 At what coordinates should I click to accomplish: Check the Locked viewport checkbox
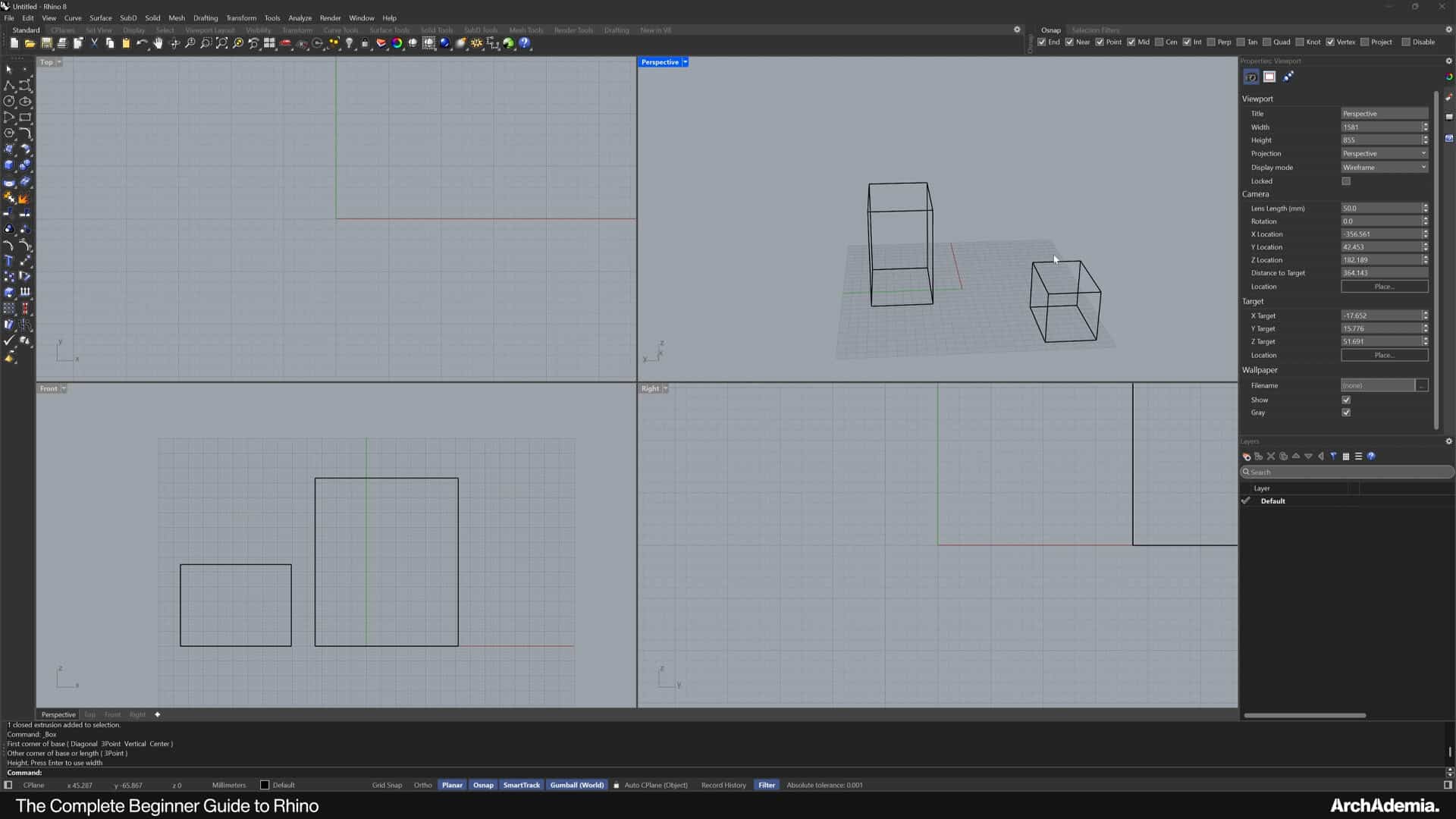tap(1346, 181)
